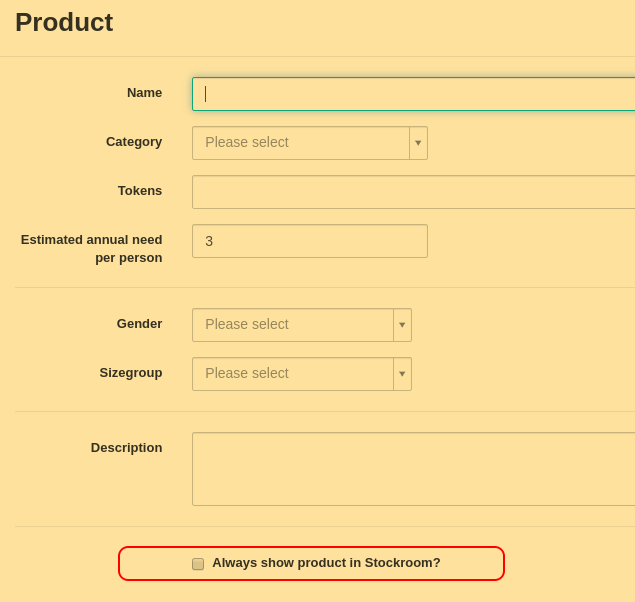The image size is (635, 602).
Task: Click the Category dropdown arrow icon
Action: coord(418,143)
